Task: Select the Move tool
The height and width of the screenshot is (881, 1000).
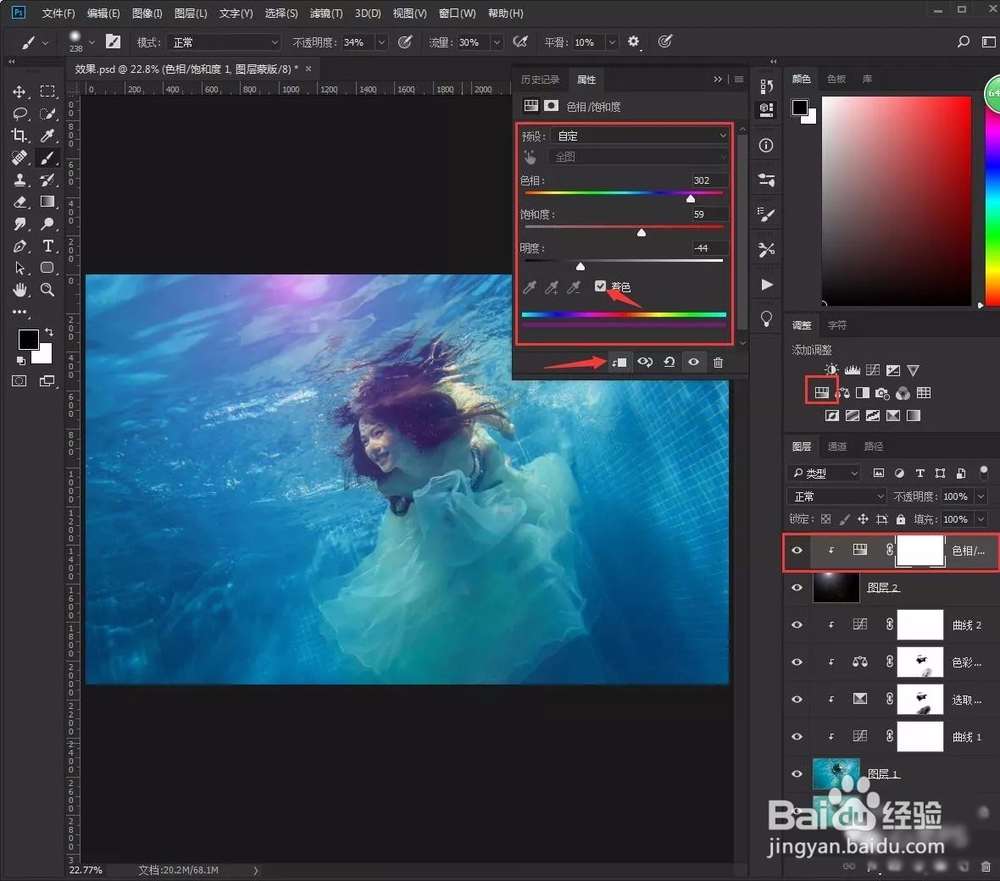Action: pos(20,91)
